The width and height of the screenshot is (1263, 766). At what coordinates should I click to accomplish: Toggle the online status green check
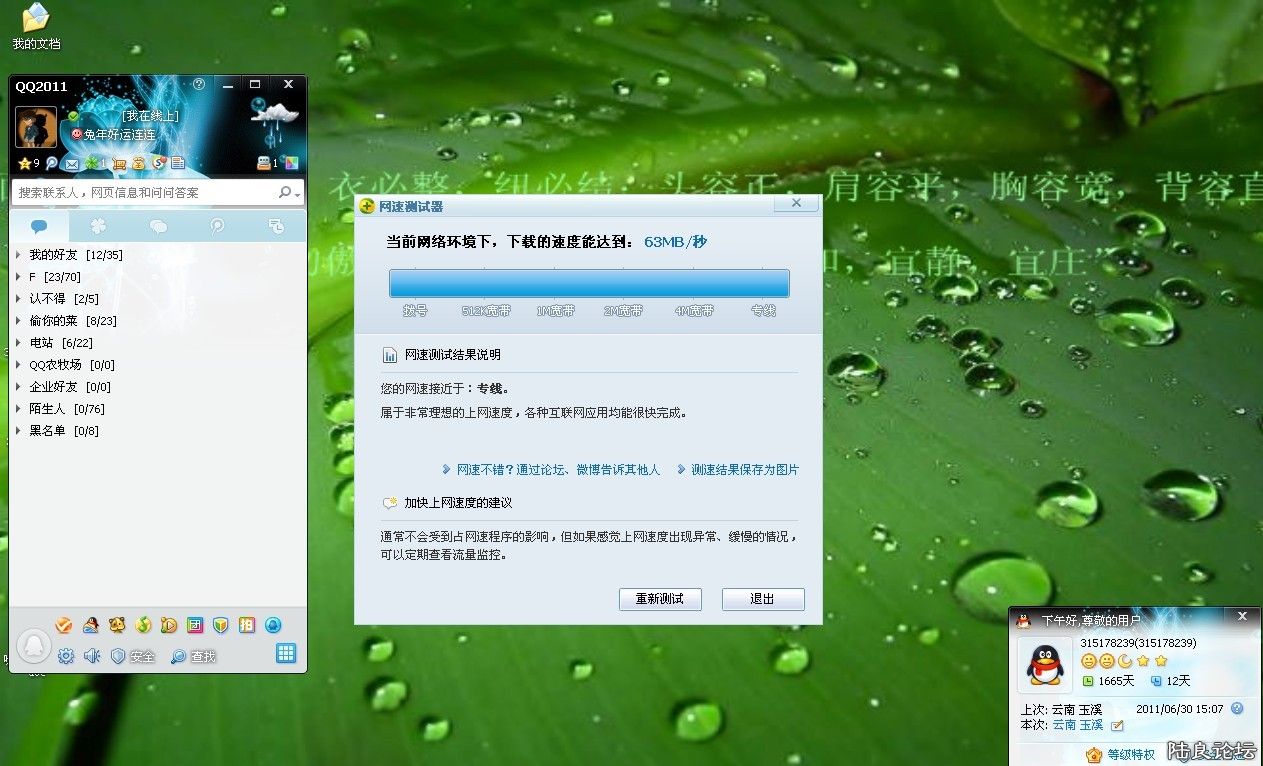[x=73, y=116]
